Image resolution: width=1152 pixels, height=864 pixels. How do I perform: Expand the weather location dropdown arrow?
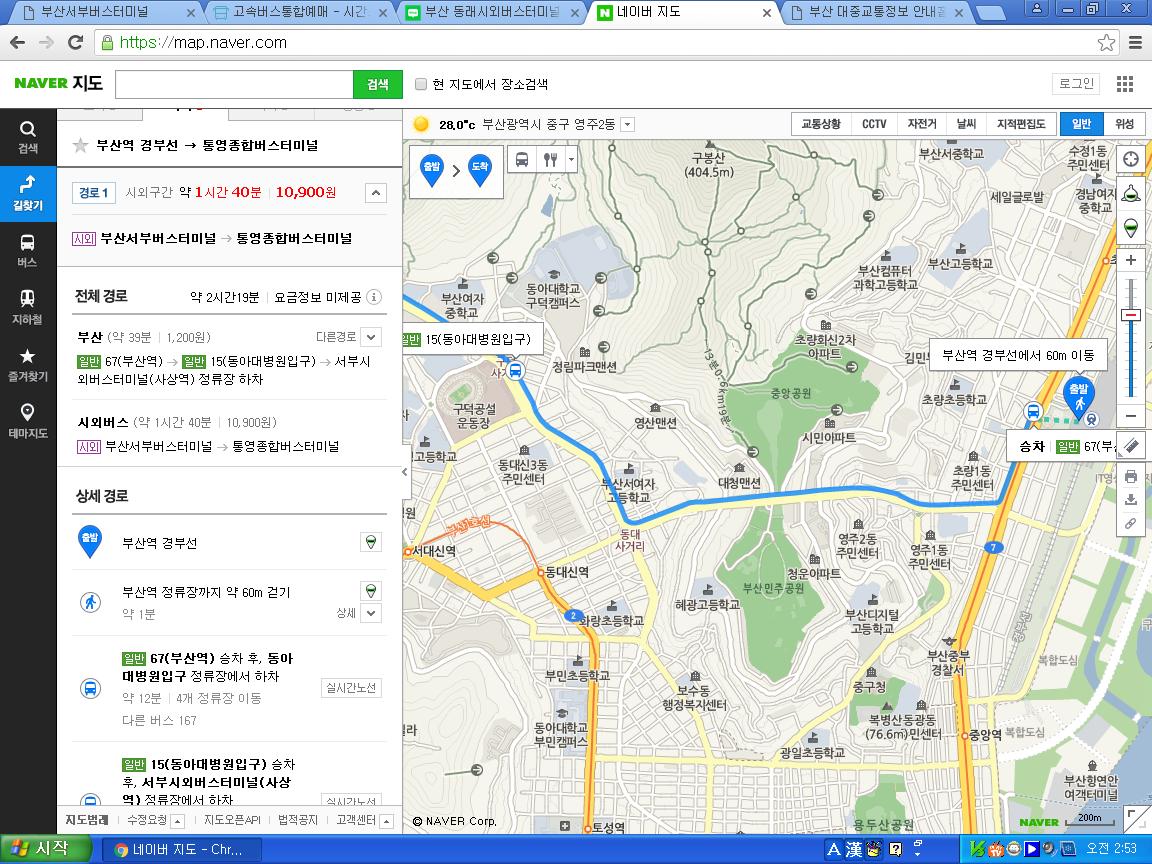[627, 125]
